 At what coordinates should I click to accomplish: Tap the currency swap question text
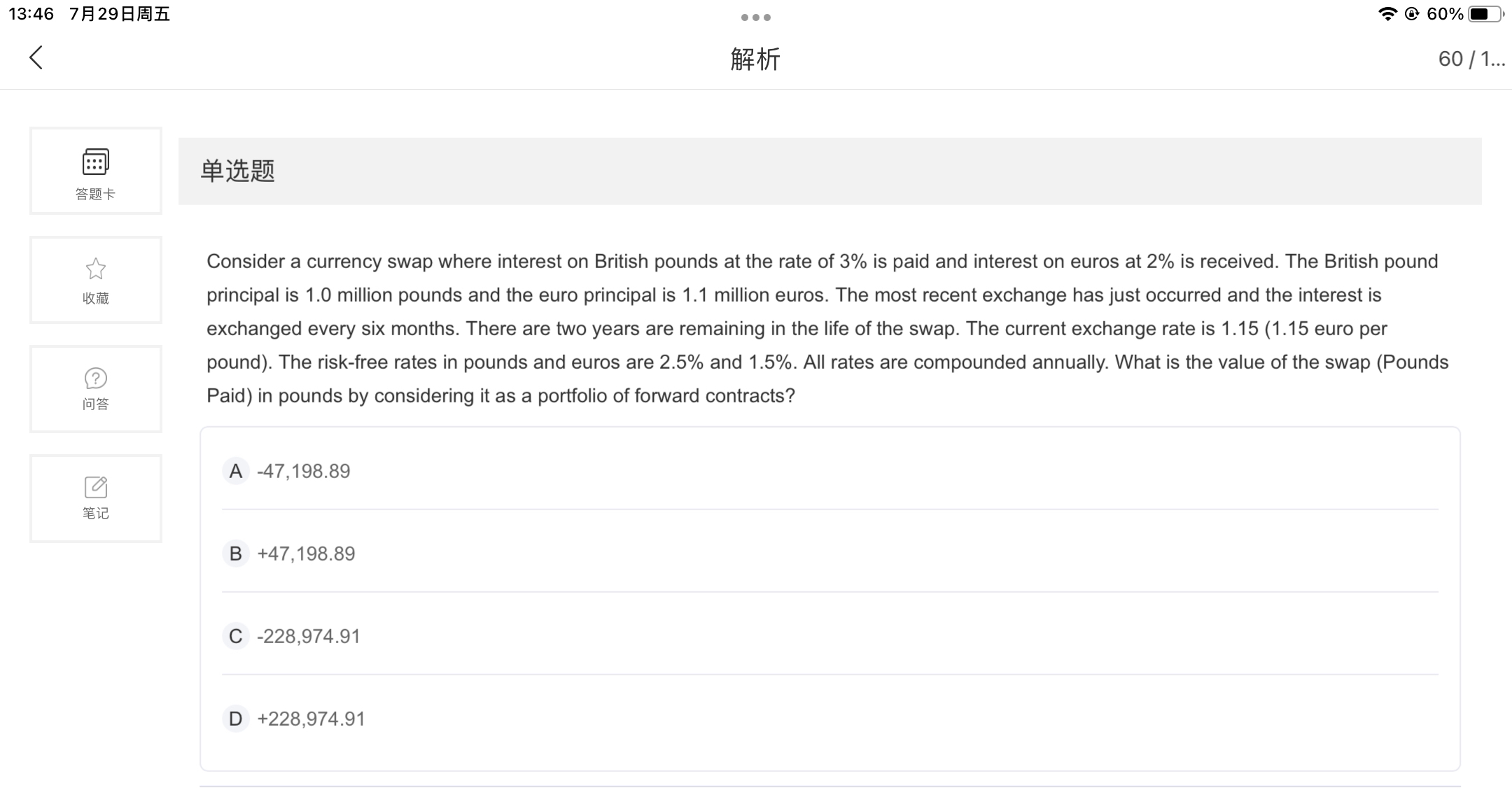(826, 328)
